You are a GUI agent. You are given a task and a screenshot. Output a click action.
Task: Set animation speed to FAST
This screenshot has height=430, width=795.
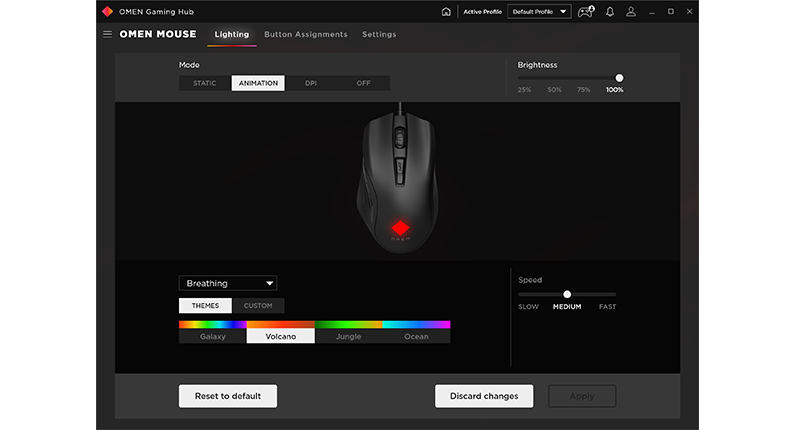coord(607,307)
